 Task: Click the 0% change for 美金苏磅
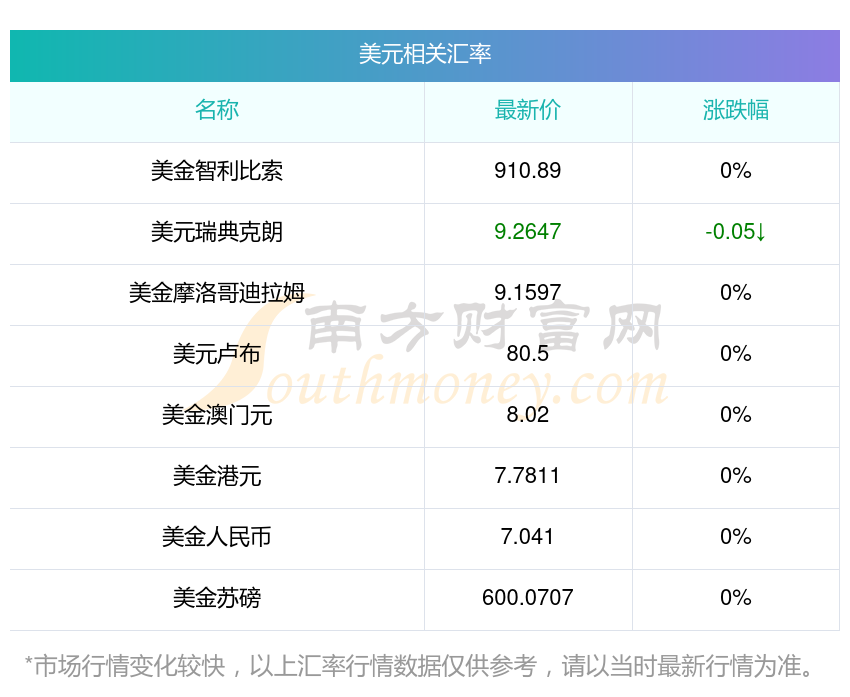(736, 598)
